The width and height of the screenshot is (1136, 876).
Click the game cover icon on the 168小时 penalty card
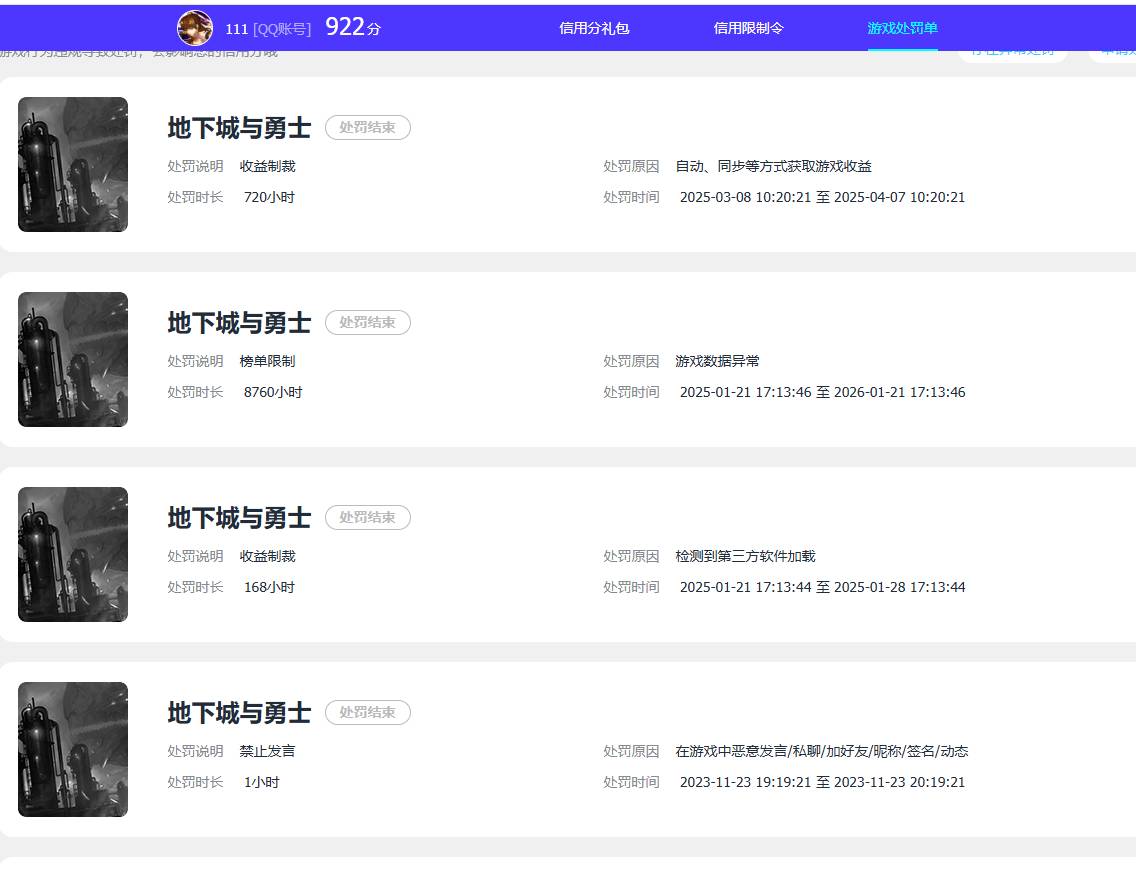(x=72, y=554)
